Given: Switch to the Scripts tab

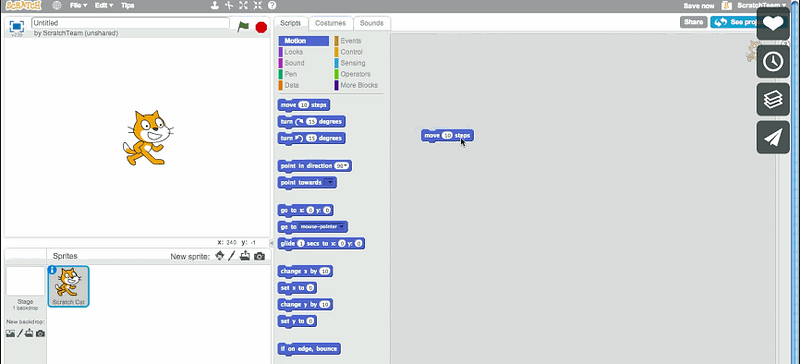Looking at the screenshot, I should (291, 23).
